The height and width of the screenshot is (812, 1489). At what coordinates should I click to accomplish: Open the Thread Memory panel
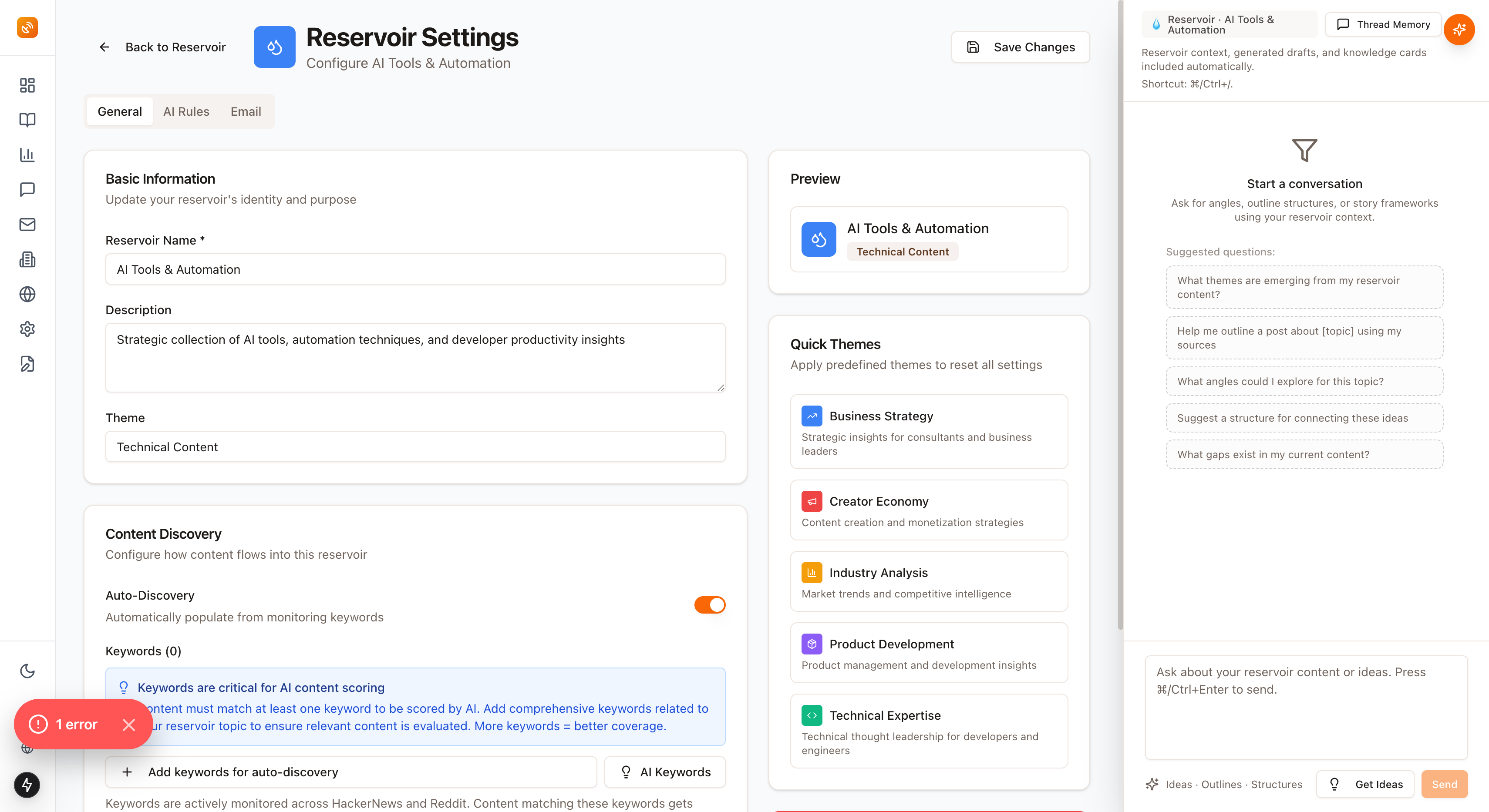pos(1383,24)
